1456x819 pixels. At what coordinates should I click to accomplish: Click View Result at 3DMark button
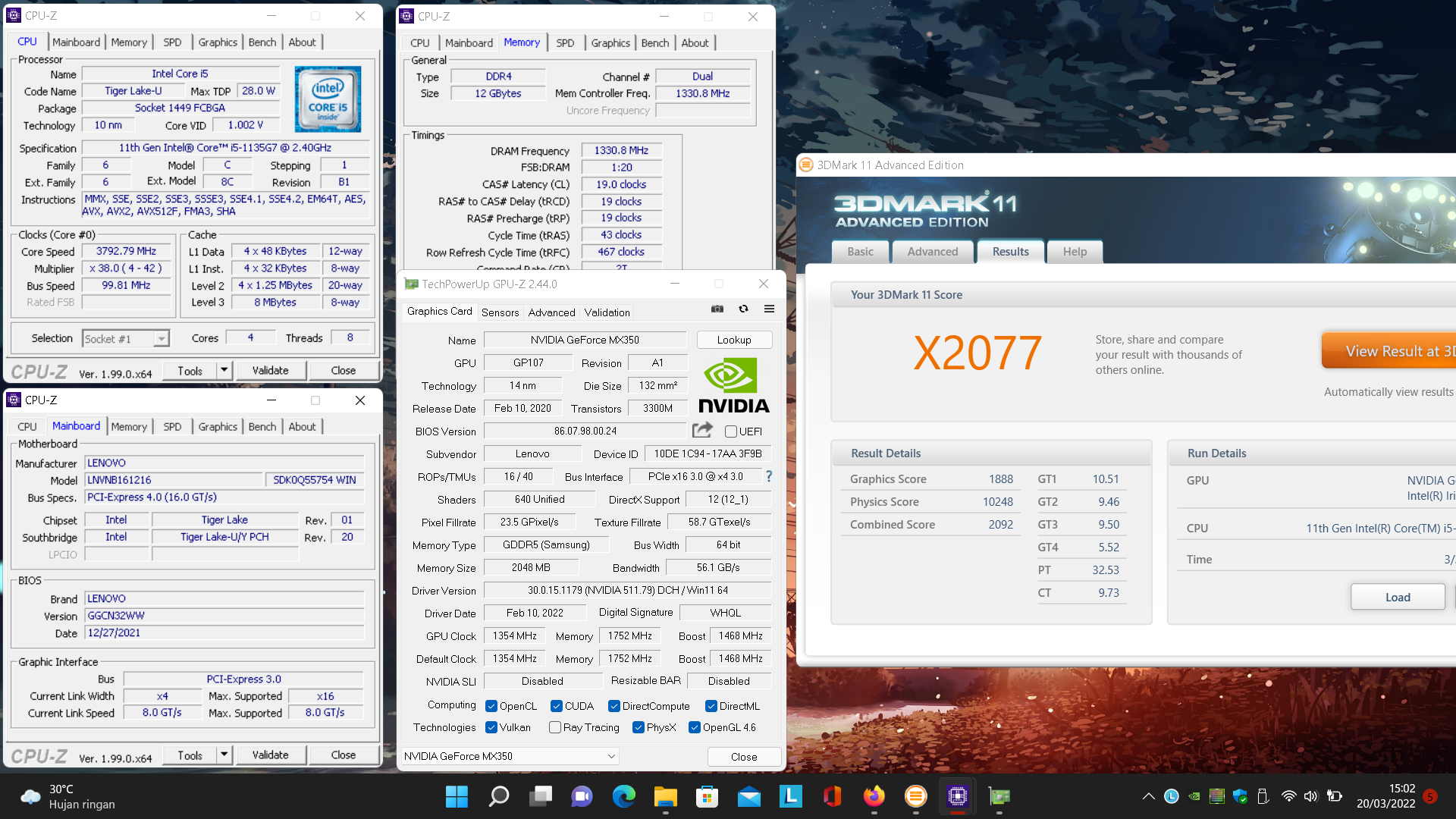(x=1389, y=351)
